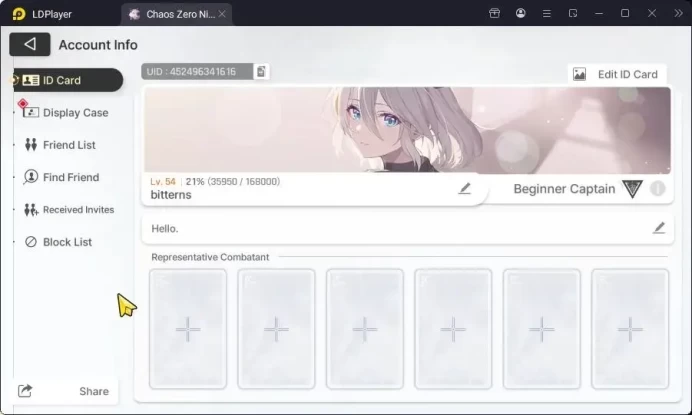Open Edit ID Card
692x415 pixels.
(617, 74)
